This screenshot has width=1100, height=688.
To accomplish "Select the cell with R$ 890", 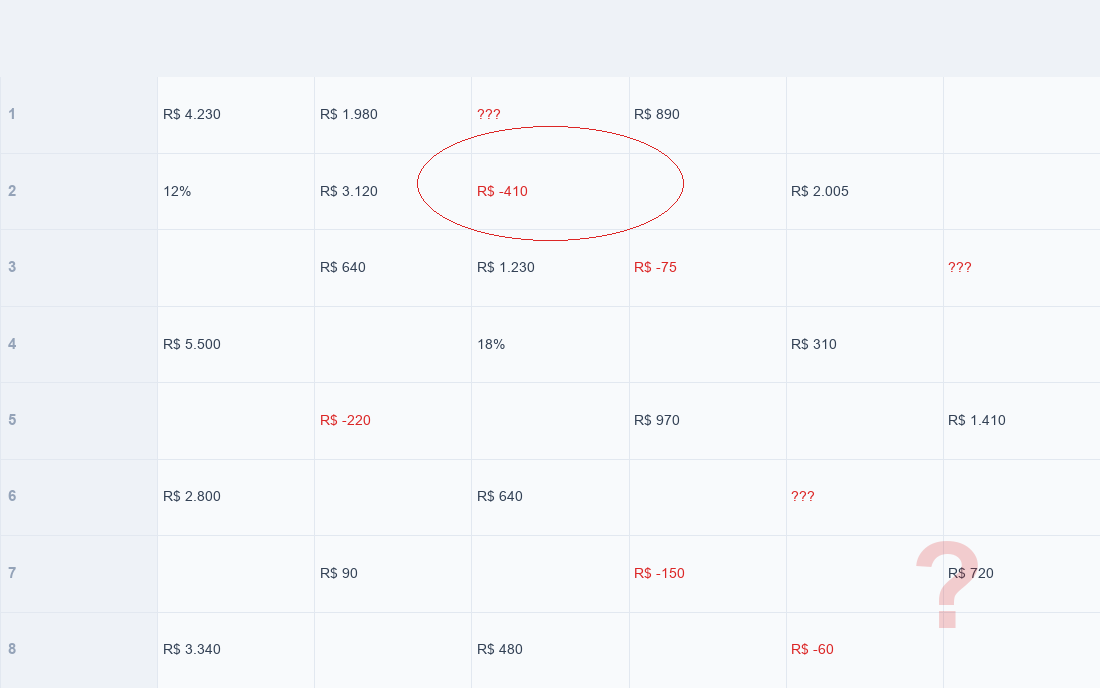I will click(707, 115).
